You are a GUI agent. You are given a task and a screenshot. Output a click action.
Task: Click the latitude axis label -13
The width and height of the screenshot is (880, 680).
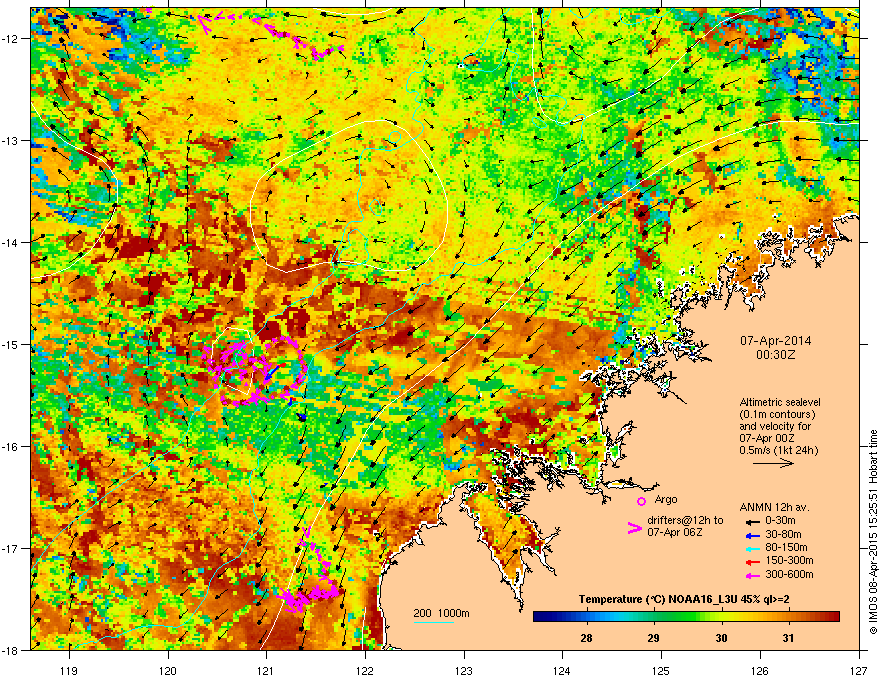[x=11, y=140]
